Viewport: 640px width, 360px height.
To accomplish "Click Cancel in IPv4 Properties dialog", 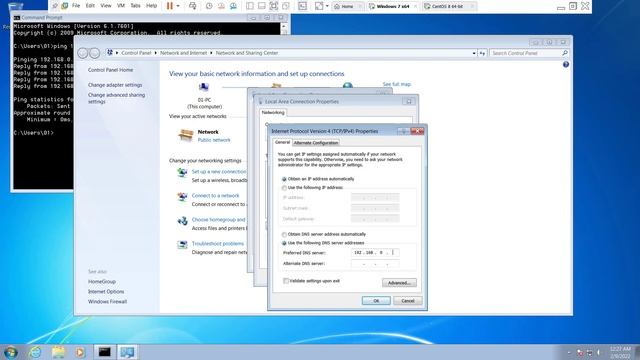I will tap(407, 301).
